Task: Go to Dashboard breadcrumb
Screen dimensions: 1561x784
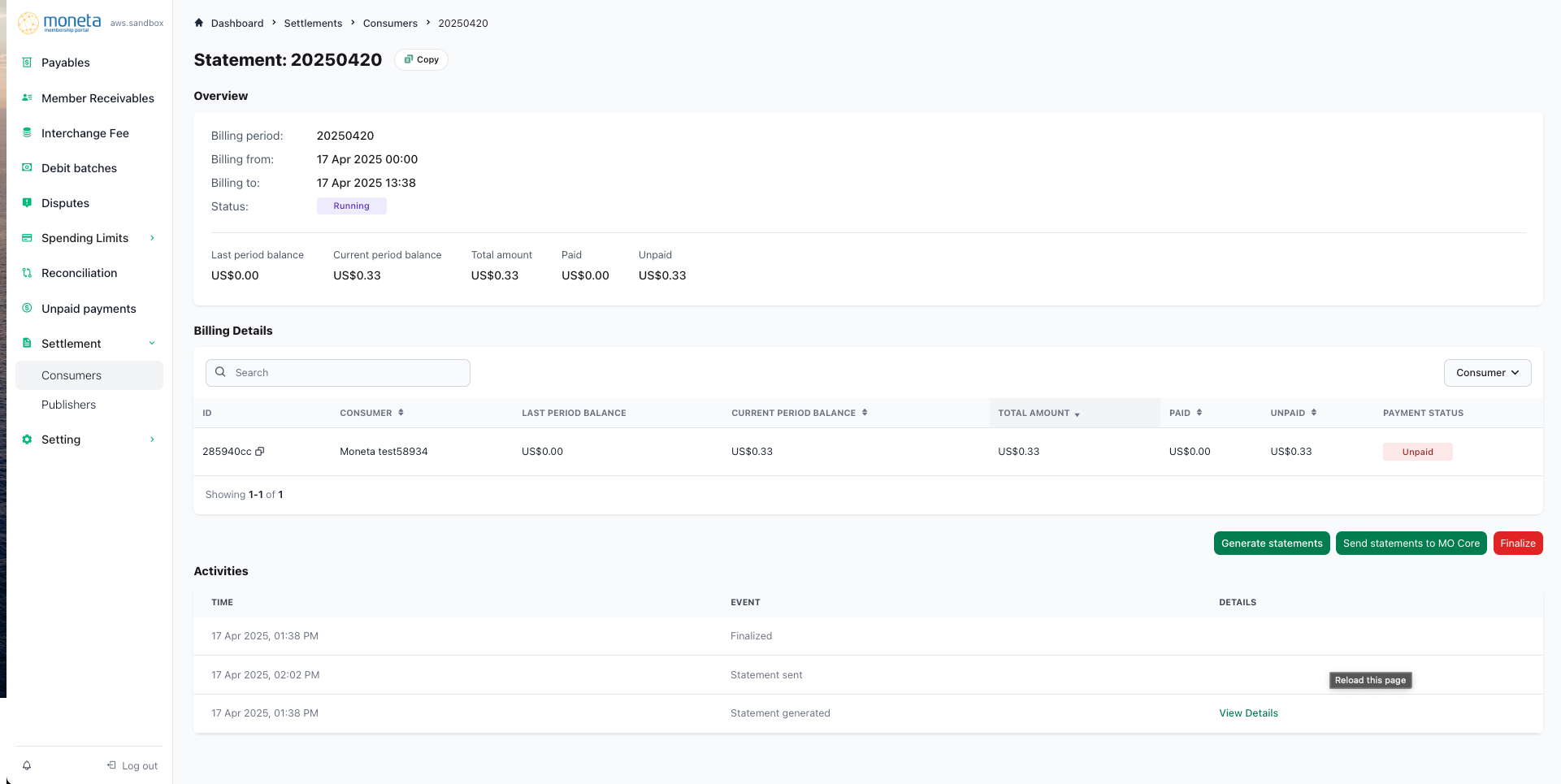Action: pyautogui.click(x=237, y=23)
